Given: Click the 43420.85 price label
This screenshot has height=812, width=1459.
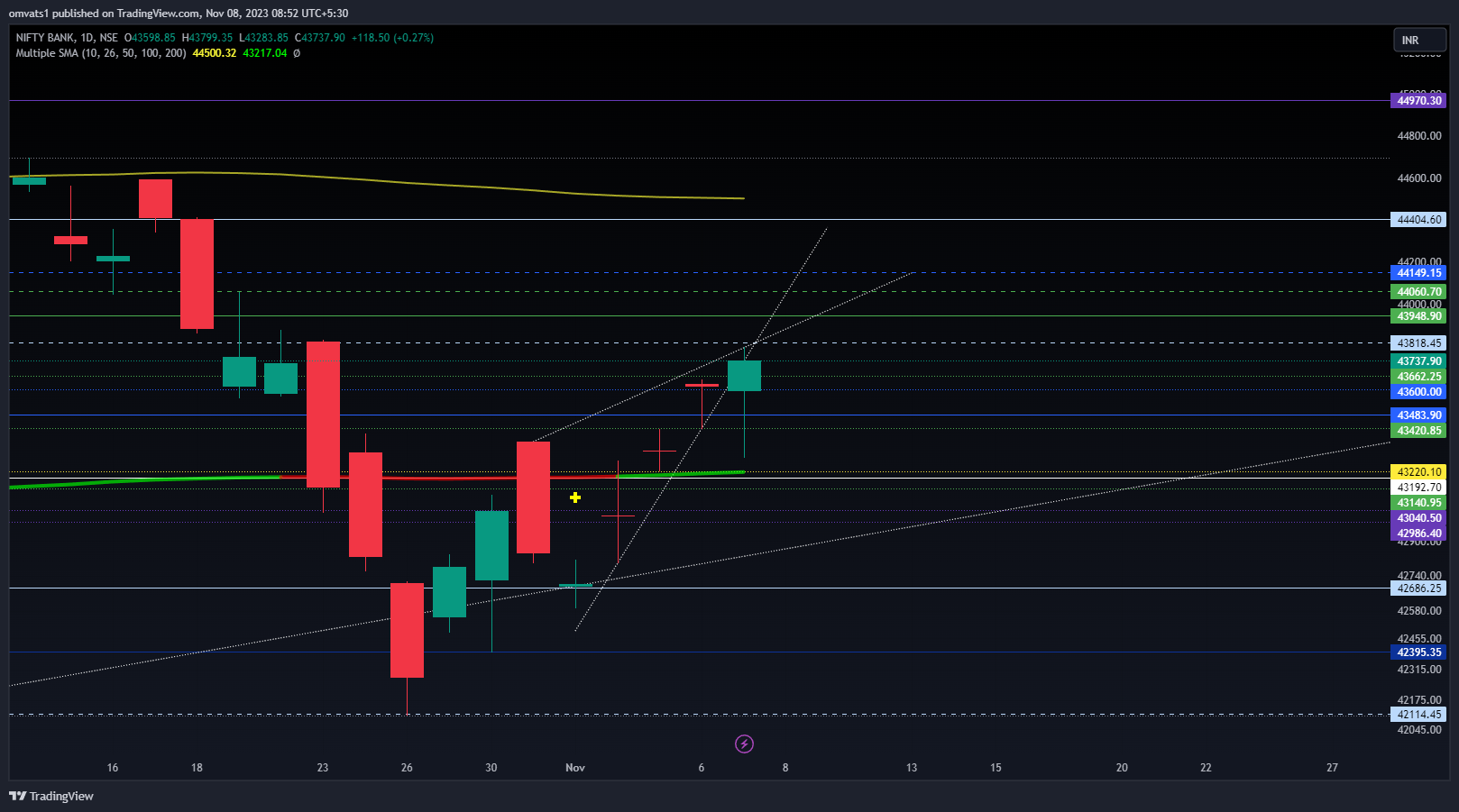Looking at the screenshot, I should click(1419, 431).
